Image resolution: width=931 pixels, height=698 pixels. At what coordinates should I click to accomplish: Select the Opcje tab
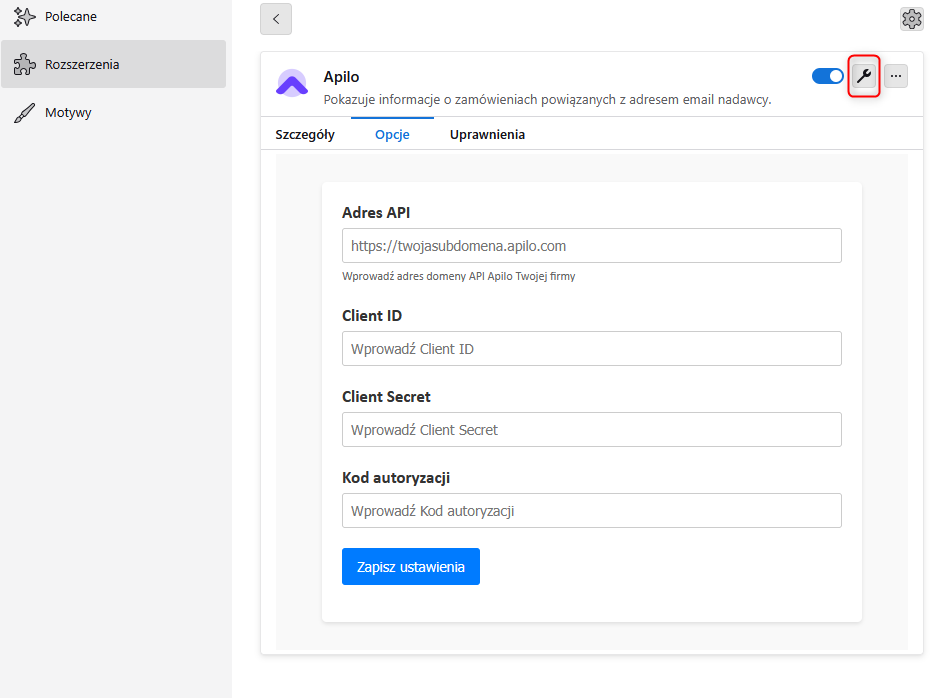[392, 135]
